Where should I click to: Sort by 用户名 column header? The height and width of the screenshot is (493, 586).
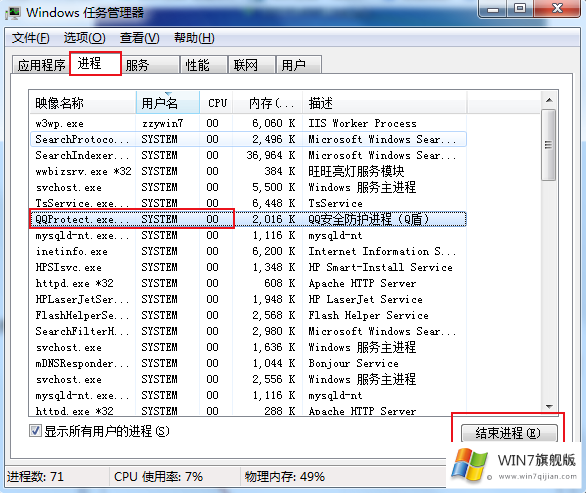click(168, 102)
